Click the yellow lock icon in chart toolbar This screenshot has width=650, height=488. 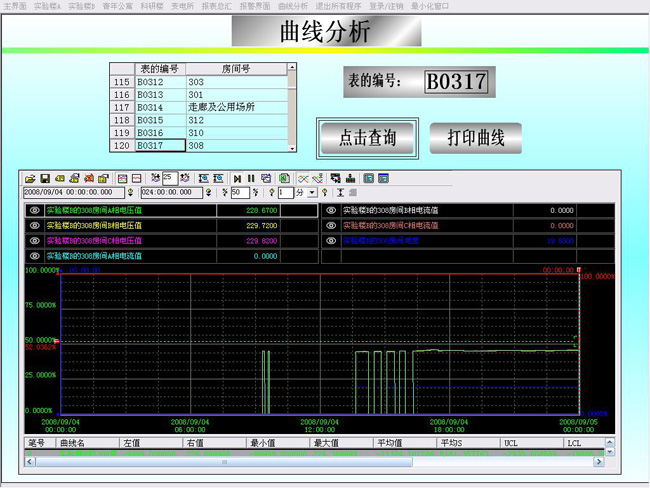(x=103, y=179)
